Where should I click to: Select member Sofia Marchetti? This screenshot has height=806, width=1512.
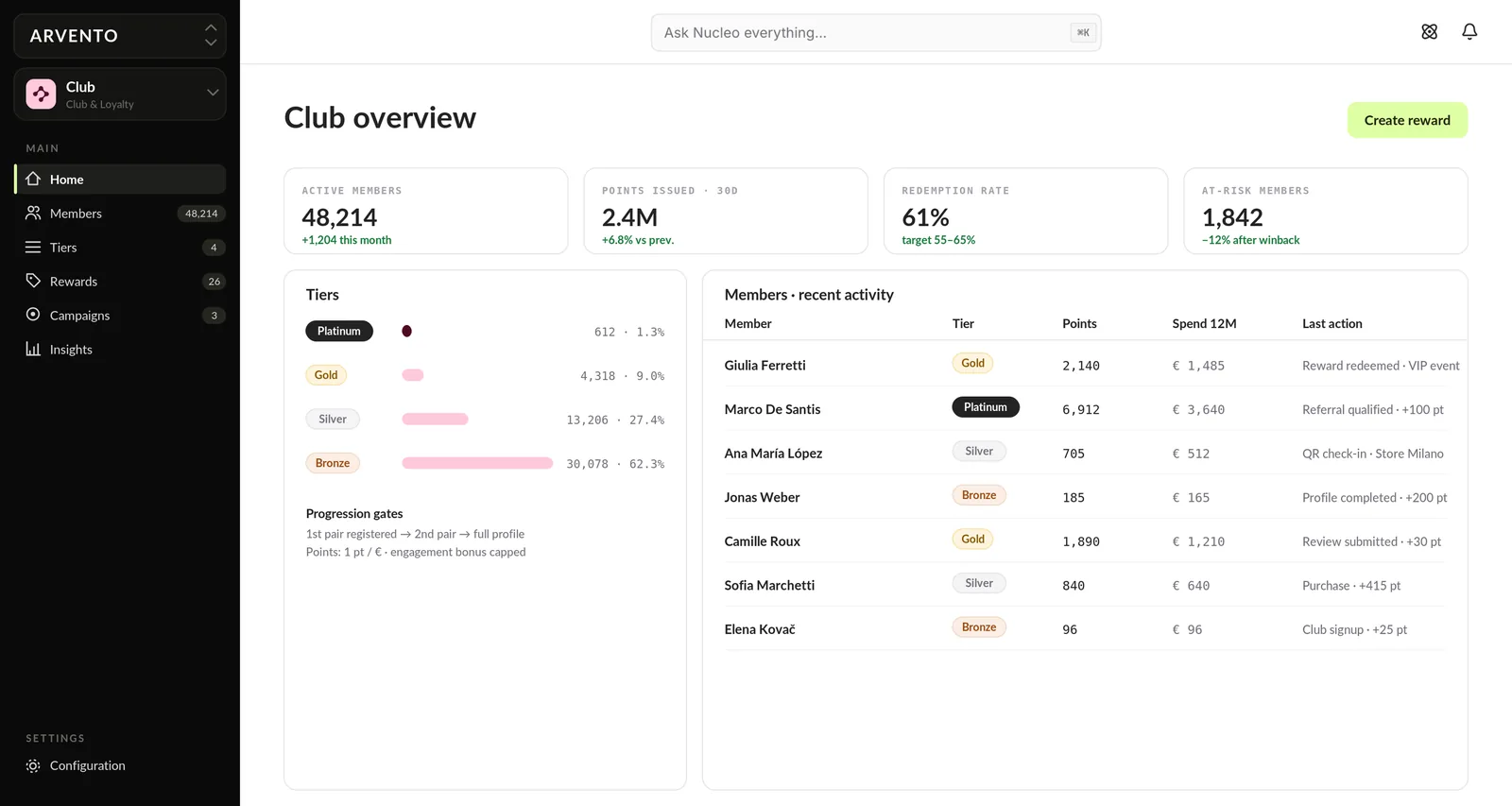pyautogui.click(x=769, y=585)
